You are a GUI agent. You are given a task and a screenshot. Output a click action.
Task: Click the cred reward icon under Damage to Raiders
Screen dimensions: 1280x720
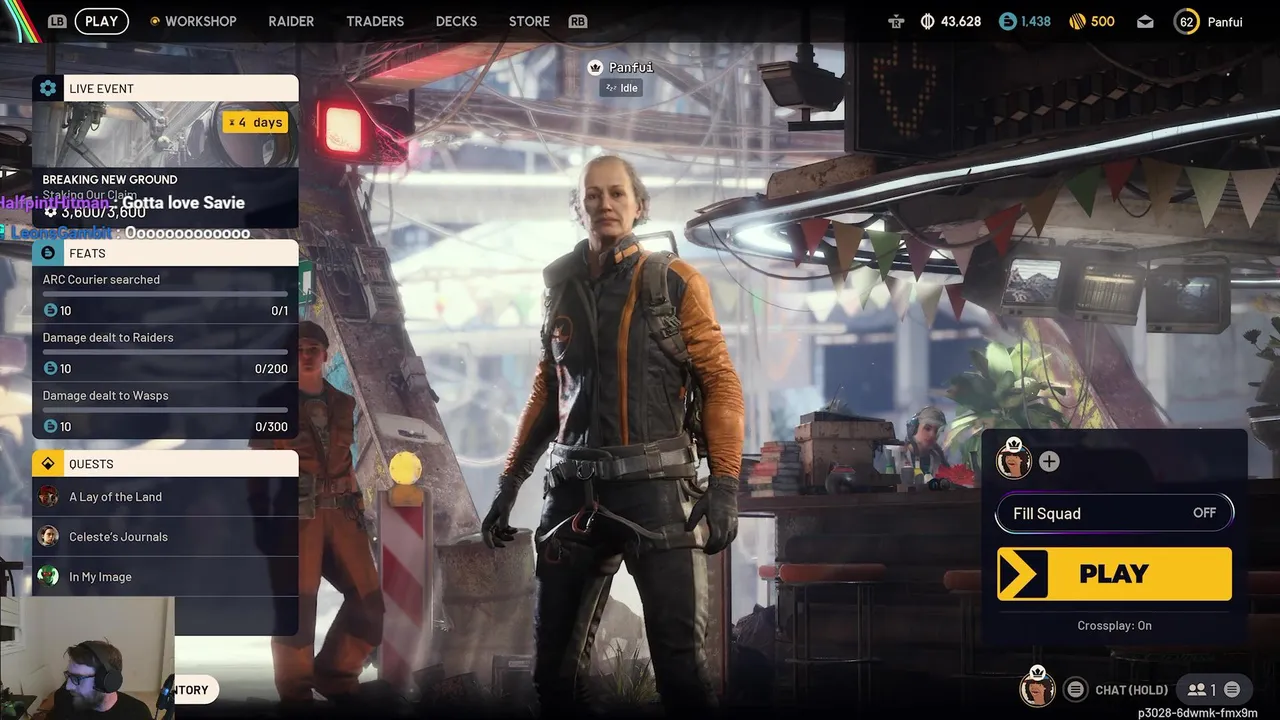50,369
